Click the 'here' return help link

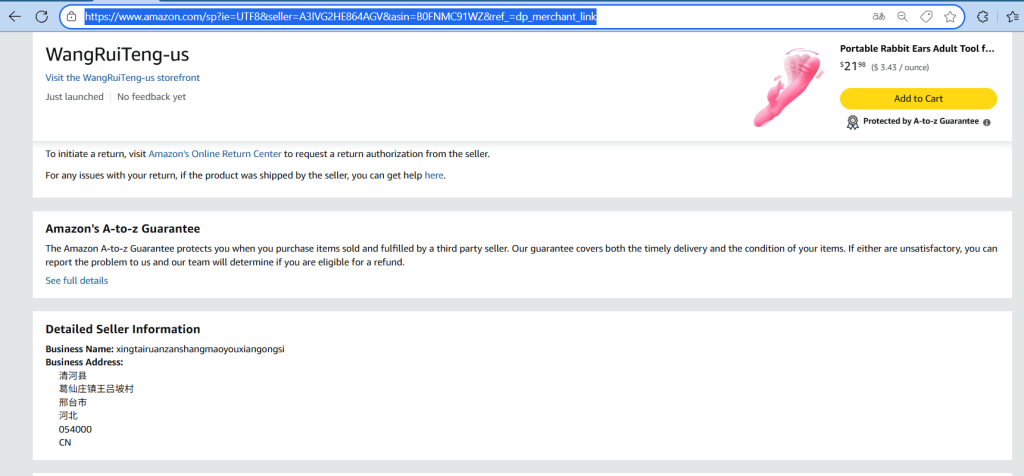click(434, 175)
